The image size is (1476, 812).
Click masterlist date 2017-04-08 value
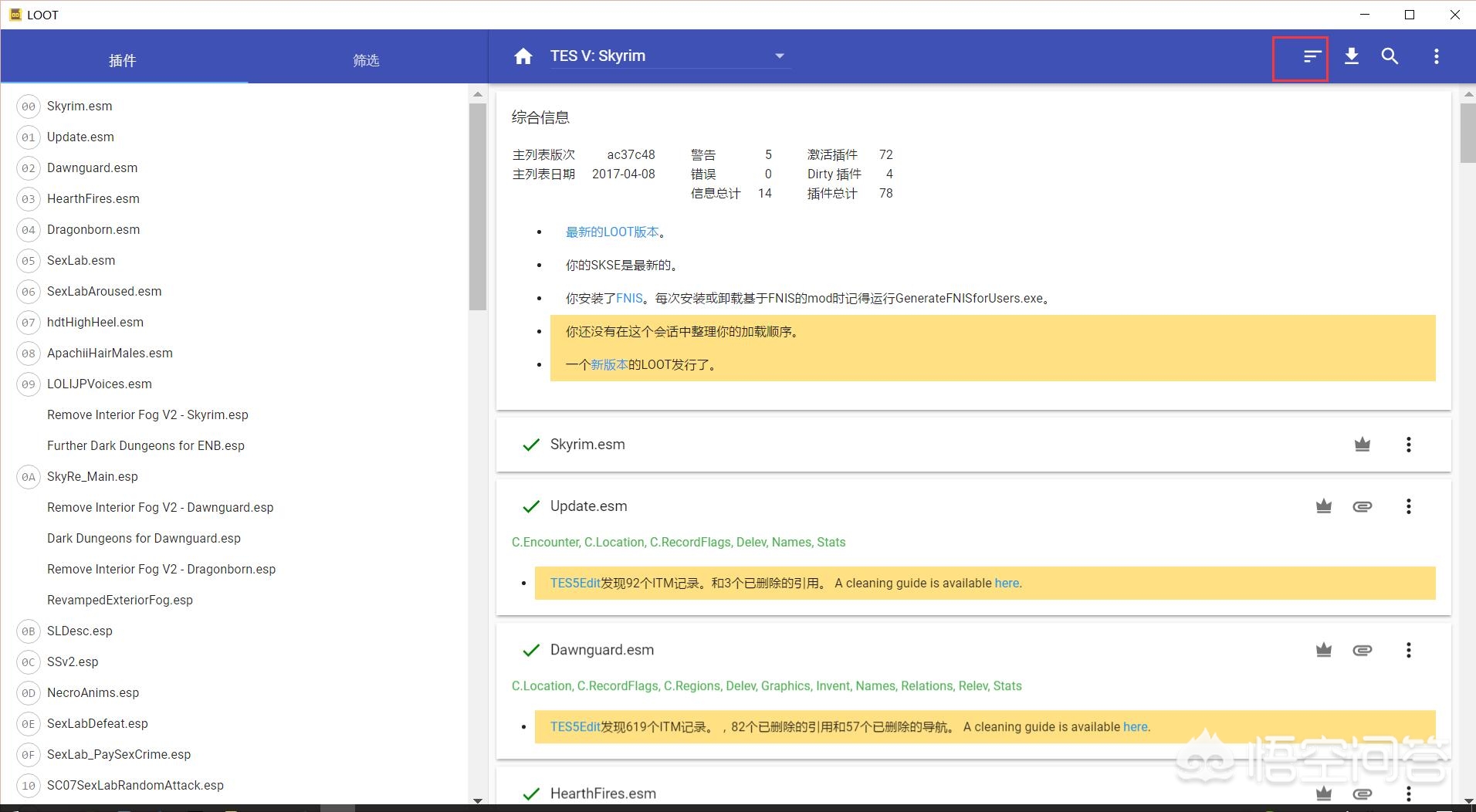click(x=624, y=174)
